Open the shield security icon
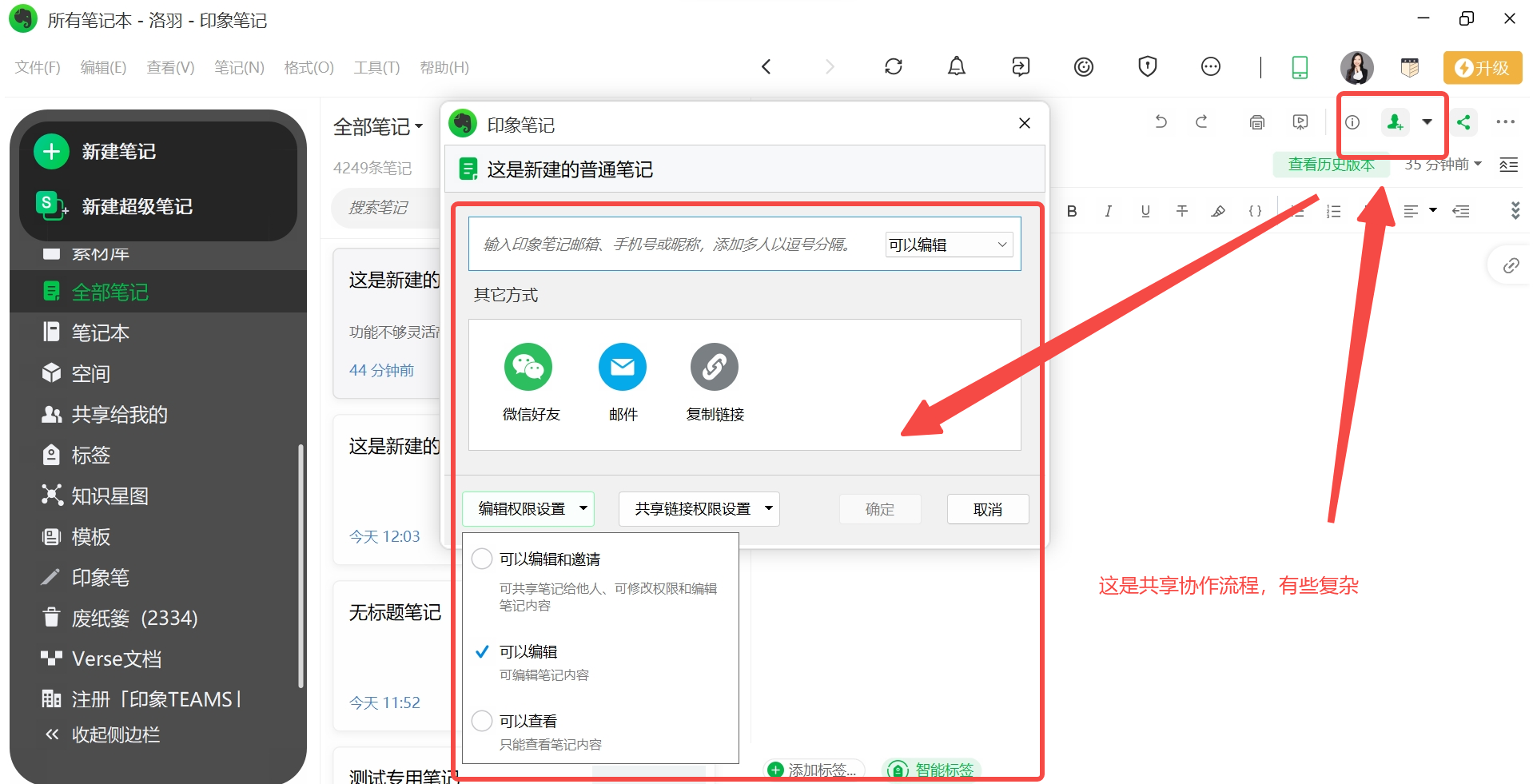The height and width of the screenshot is (784, 1533). click(x=1148, y=67)
